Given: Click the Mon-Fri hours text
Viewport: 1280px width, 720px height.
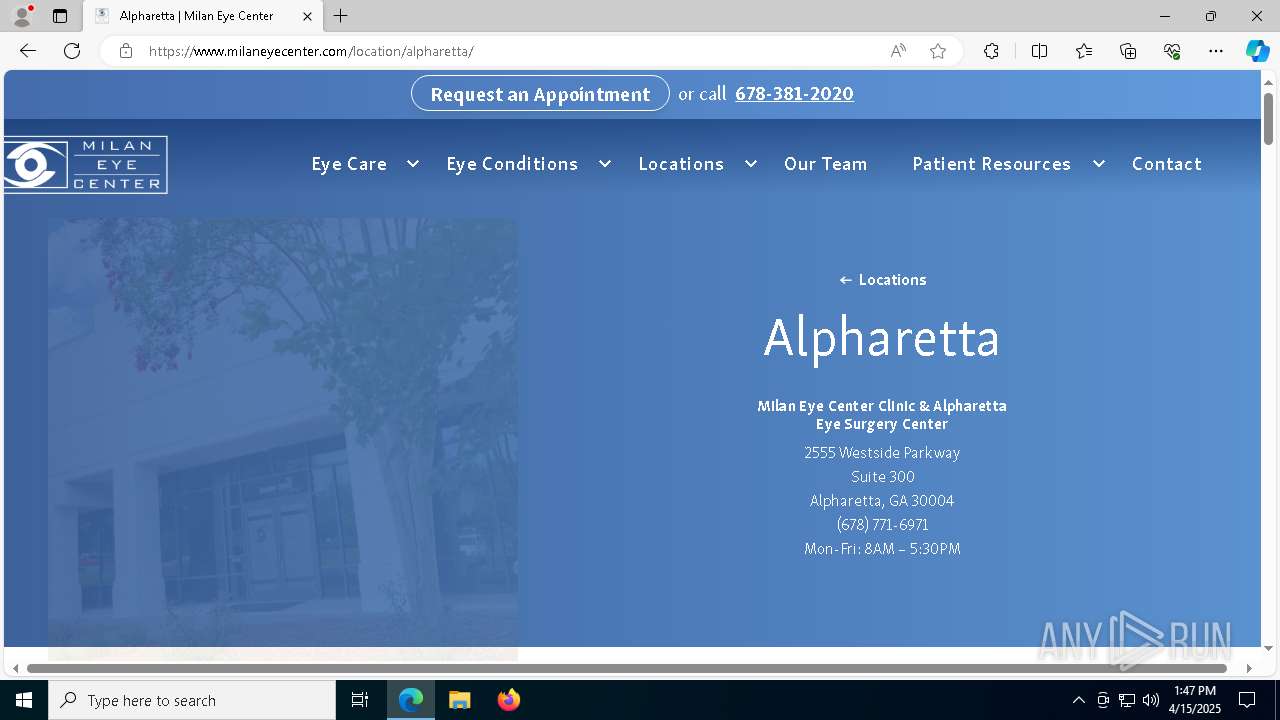Looking at the screenshot, I should point(882,549).
